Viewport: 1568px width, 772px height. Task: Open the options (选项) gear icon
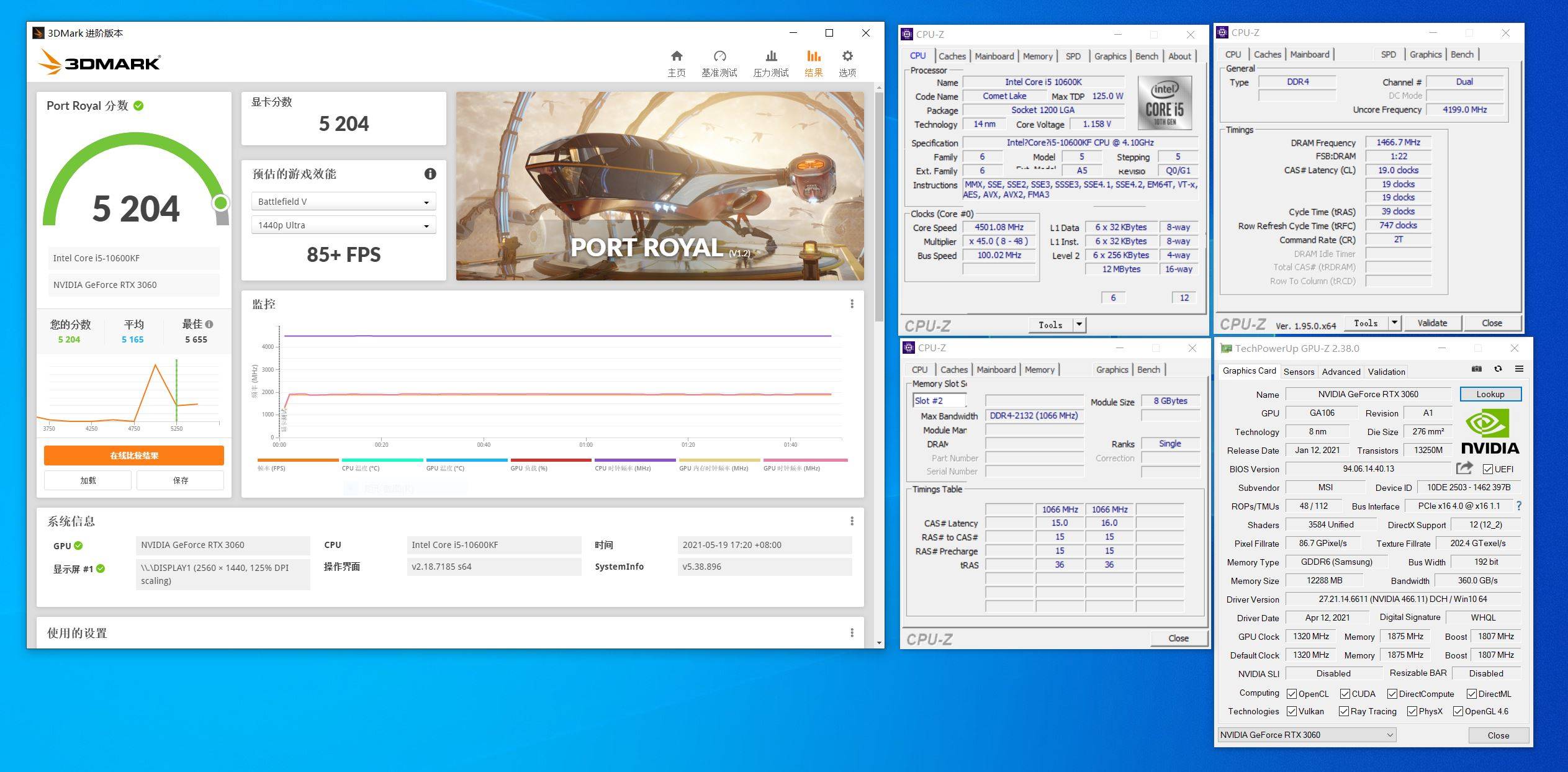tap(847, 56)
